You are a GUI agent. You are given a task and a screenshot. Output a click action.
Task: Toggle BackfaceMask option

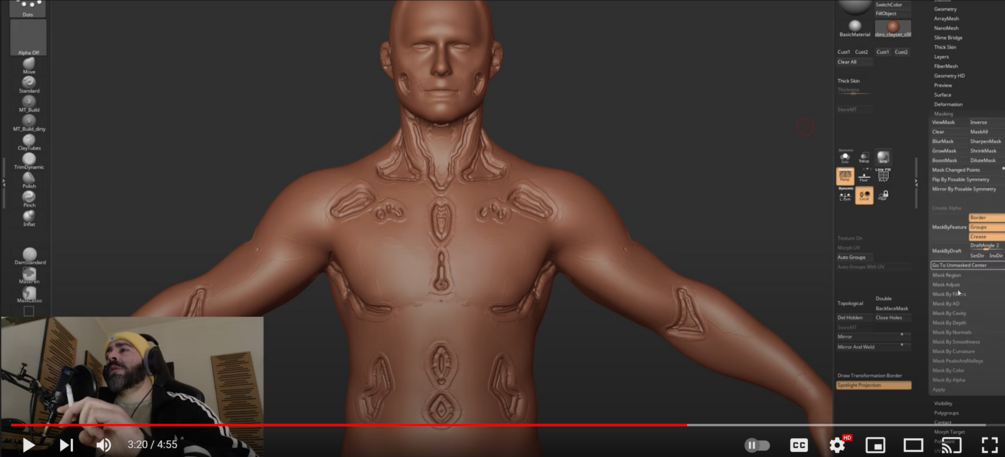(x=893, y=308)
